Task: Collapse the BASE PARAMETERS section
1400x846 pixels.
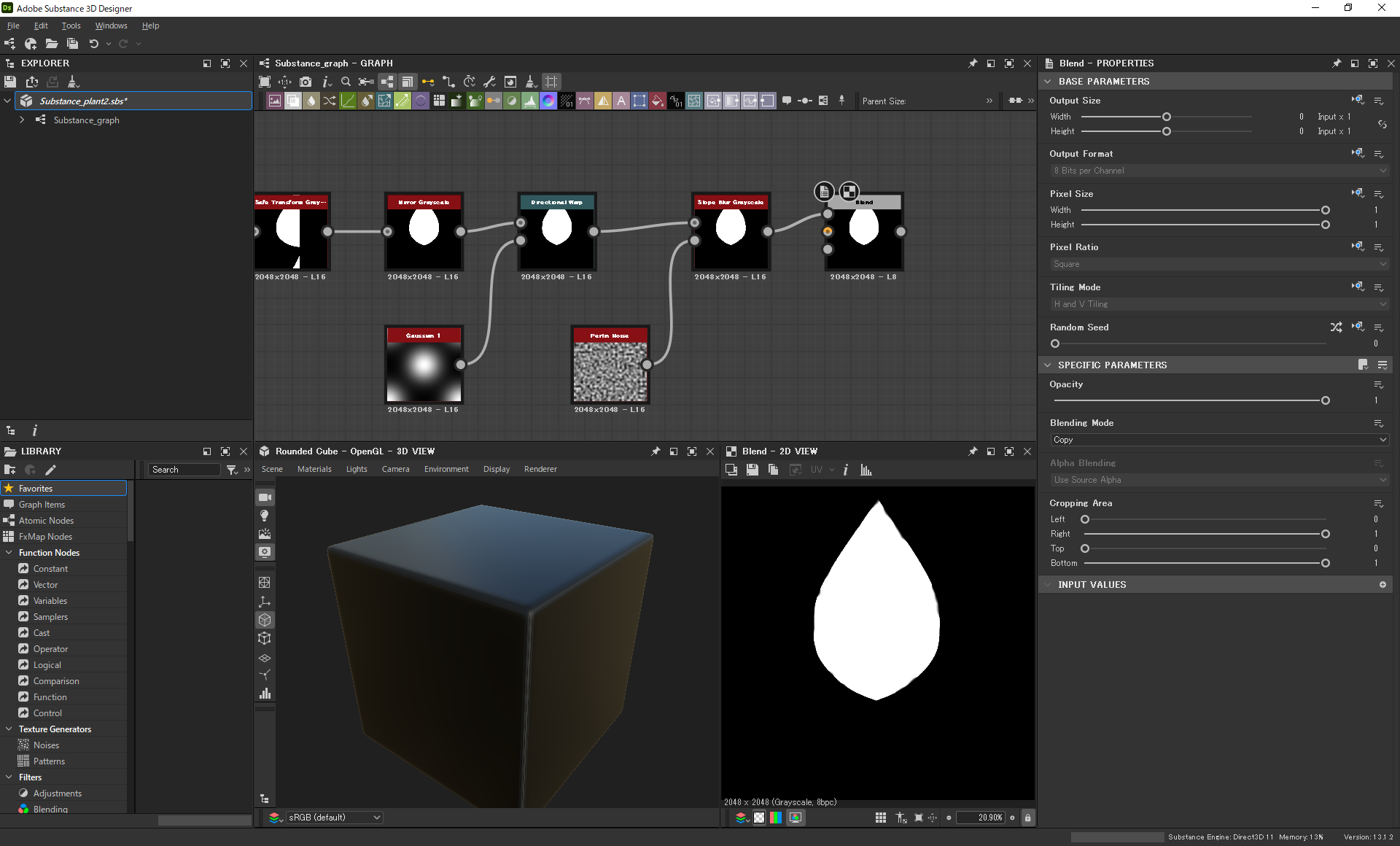Action: point(1049,81)
